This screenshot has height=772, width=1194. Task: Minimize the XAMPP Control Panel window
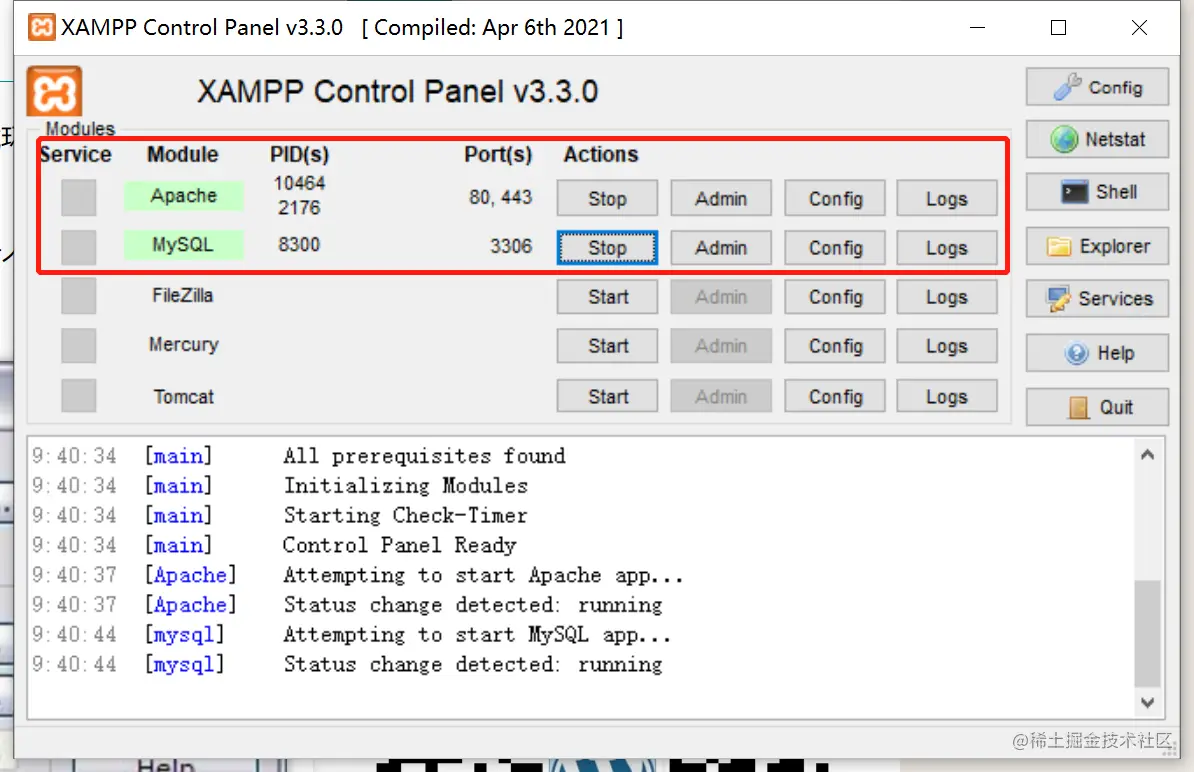pyautogui.click(x=978, y=27)
